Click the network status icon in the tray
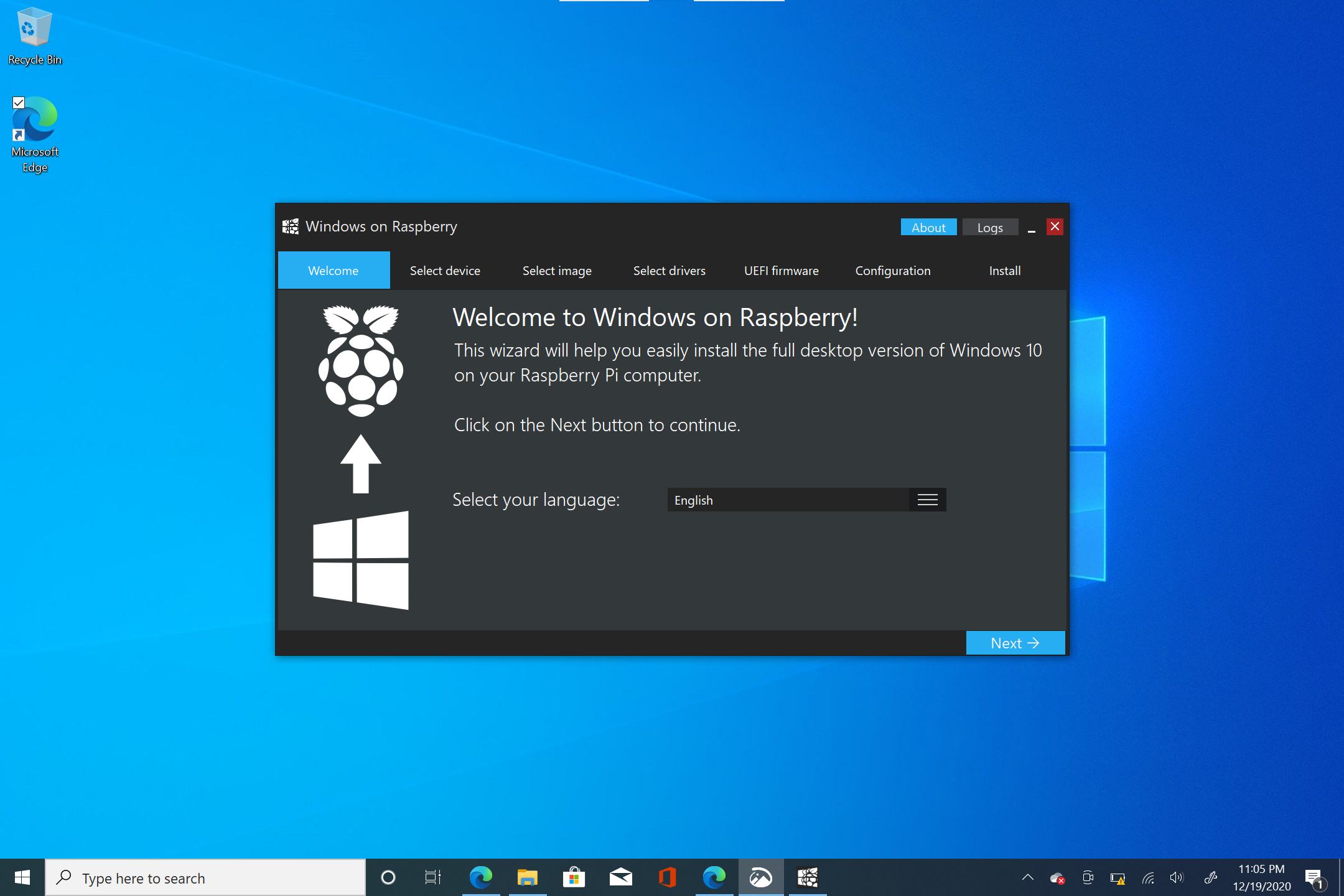The height and width of the screenshot is (896, 1344). point(1148,877)
